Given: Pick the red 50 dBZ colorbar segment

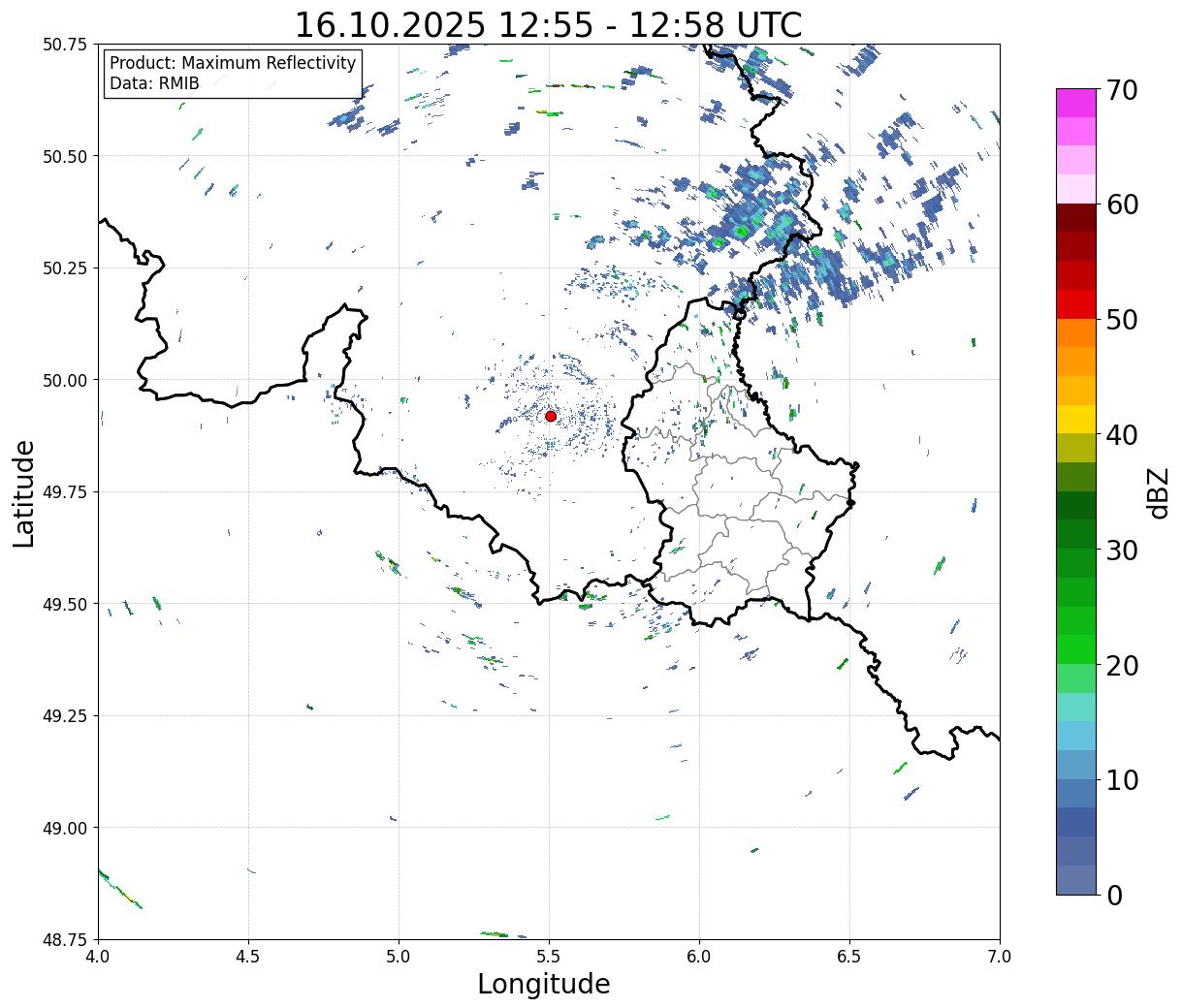Looking at the screenshot, I should click(1076, 303).
